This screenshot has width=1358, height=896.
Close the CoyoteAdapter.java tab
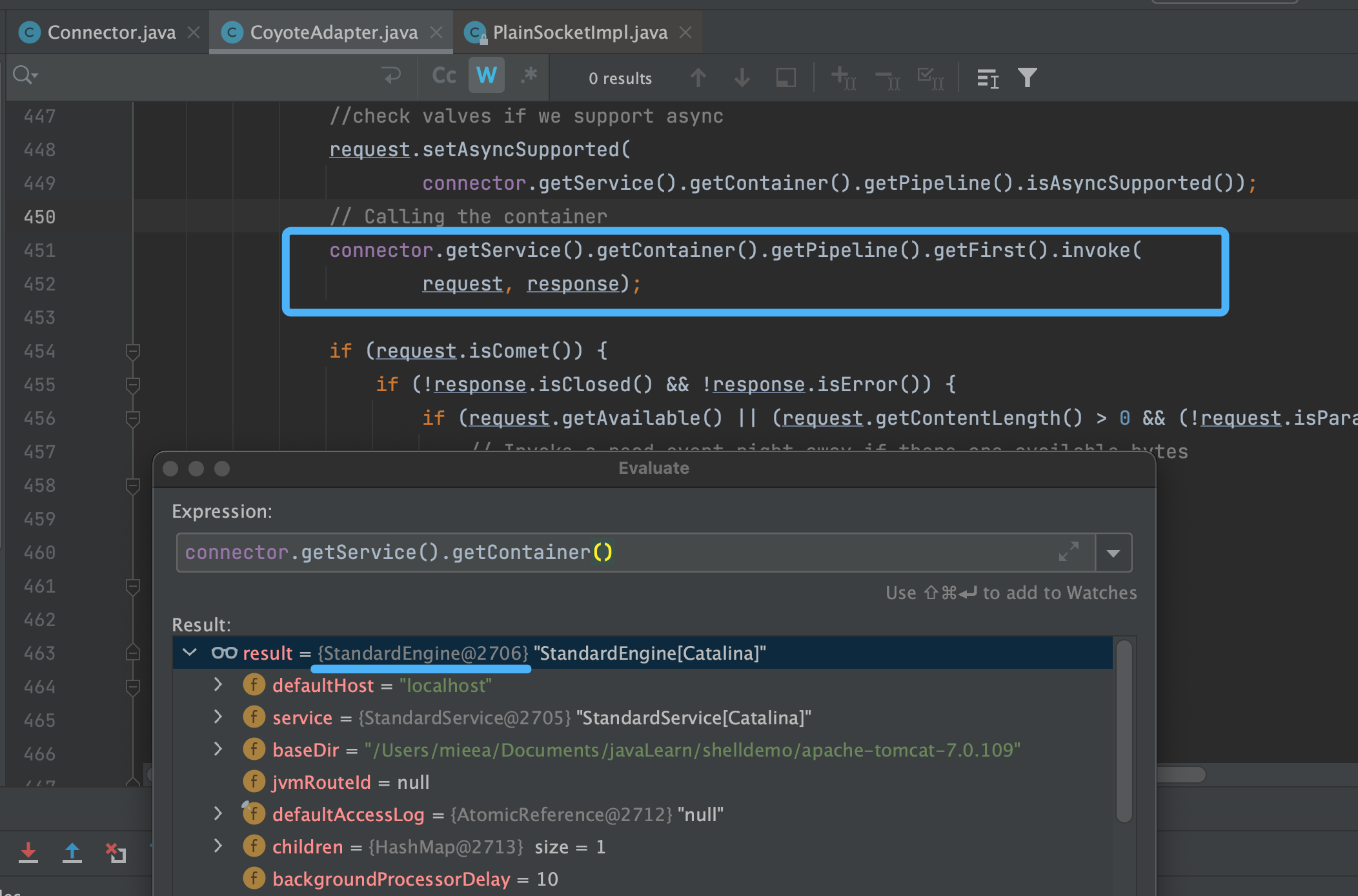tap(437, 32)
